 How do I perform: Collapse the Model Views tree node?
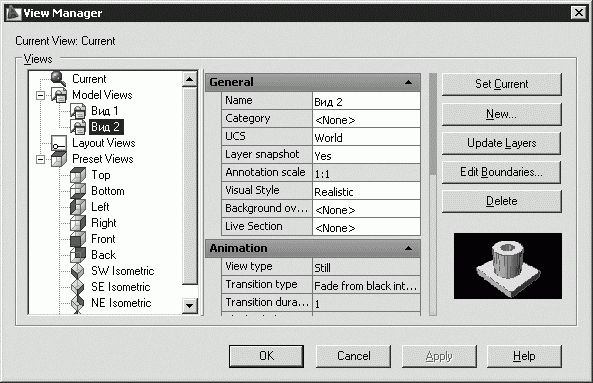(40, 95)
